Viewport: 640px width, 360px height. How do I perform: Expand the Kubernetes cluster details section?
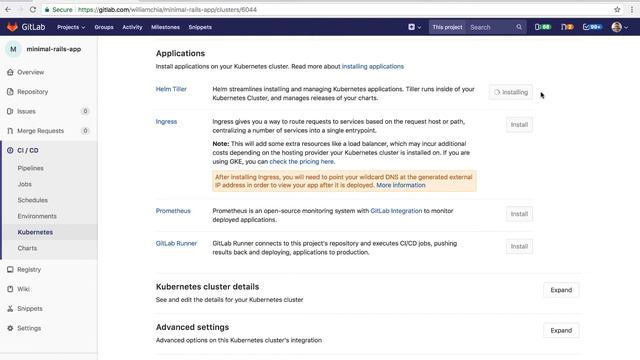pos(561,290)
